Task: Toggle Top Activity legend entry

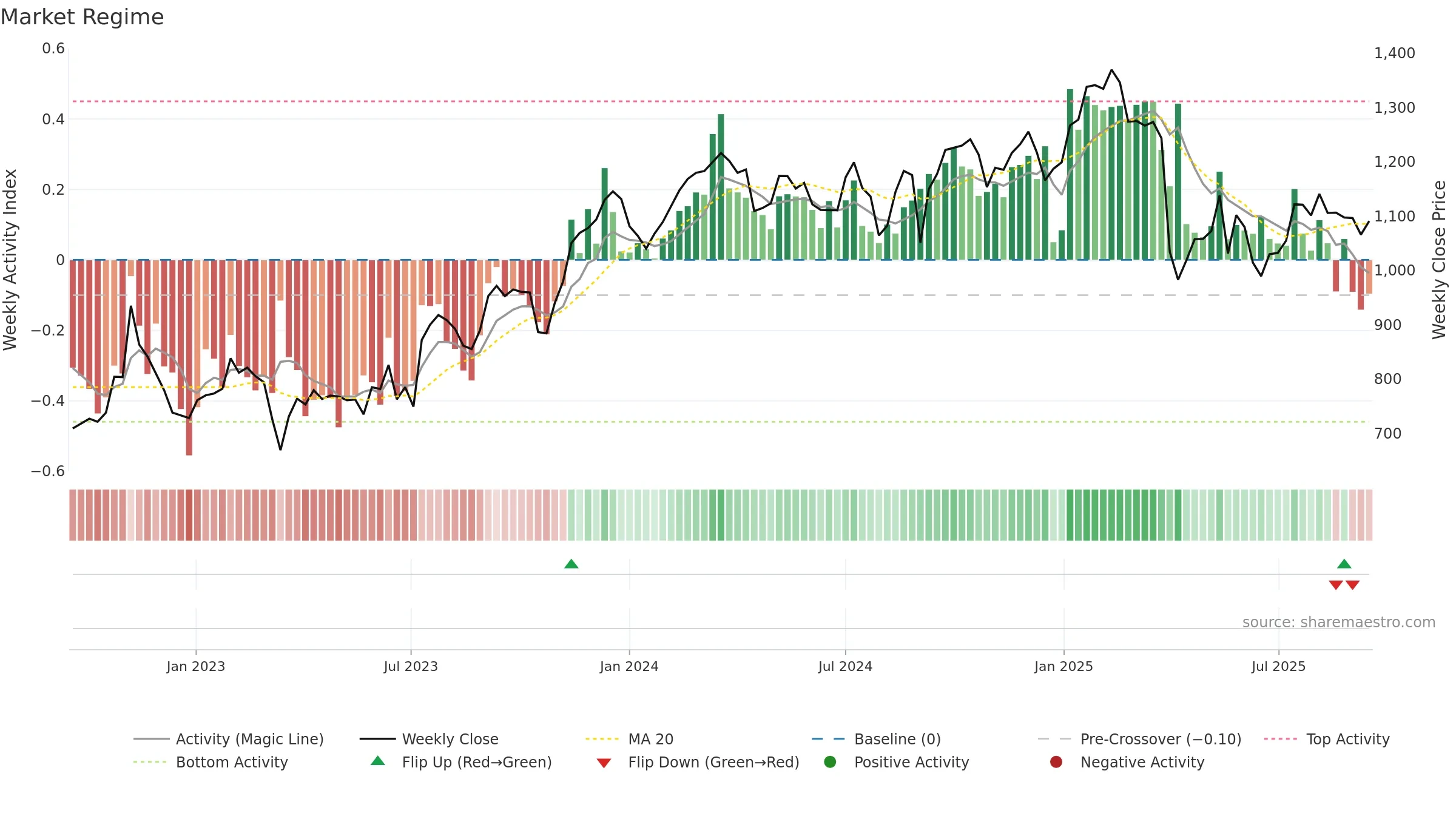Action: (1326, 739)
